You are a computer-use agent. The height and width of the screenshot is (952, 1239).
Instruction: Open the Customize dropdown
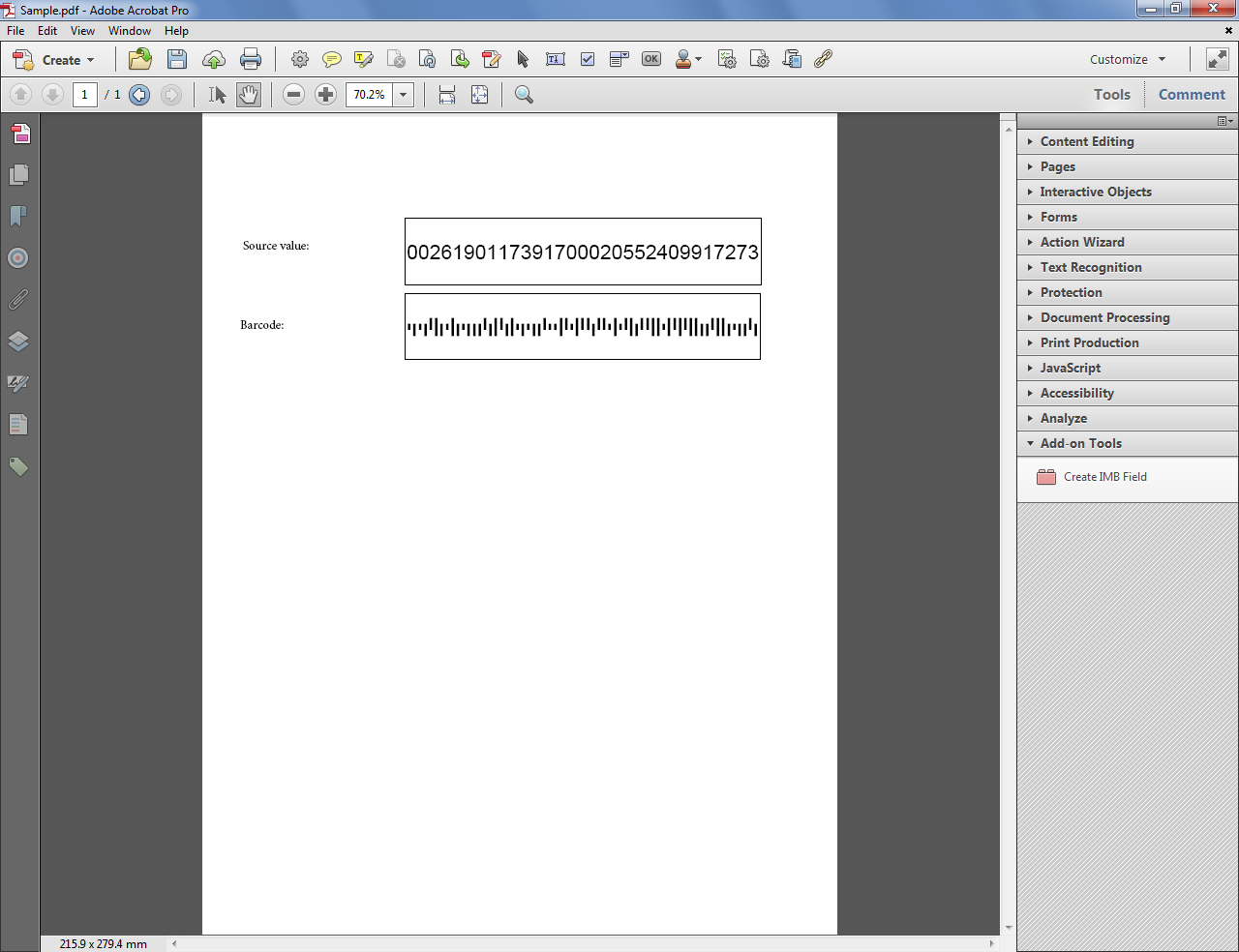pos(1126,59)
